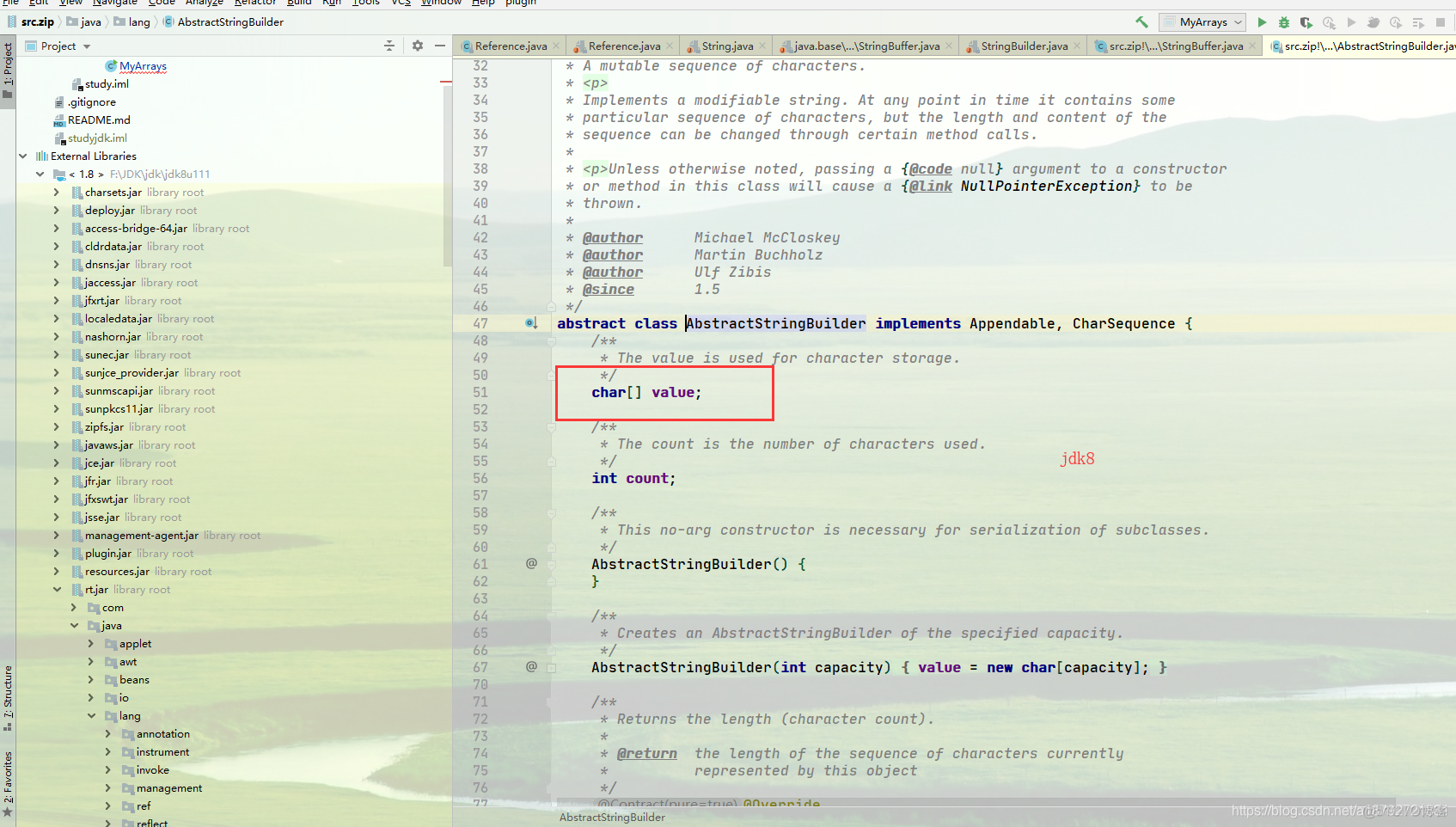
Task: Open the 7: Structure tool window stripe
Action: [8, 697]
